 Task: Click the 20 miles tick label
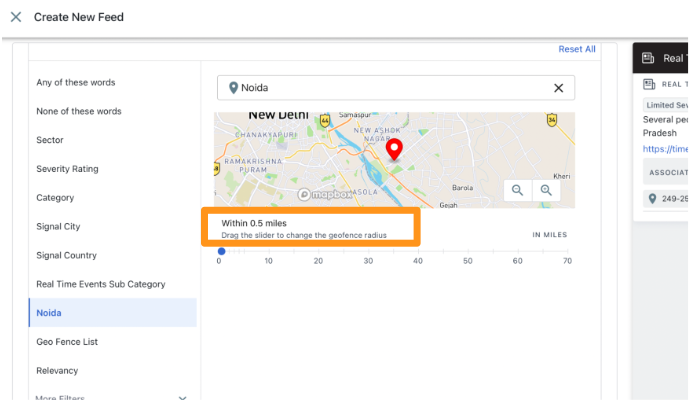point(318,261)
